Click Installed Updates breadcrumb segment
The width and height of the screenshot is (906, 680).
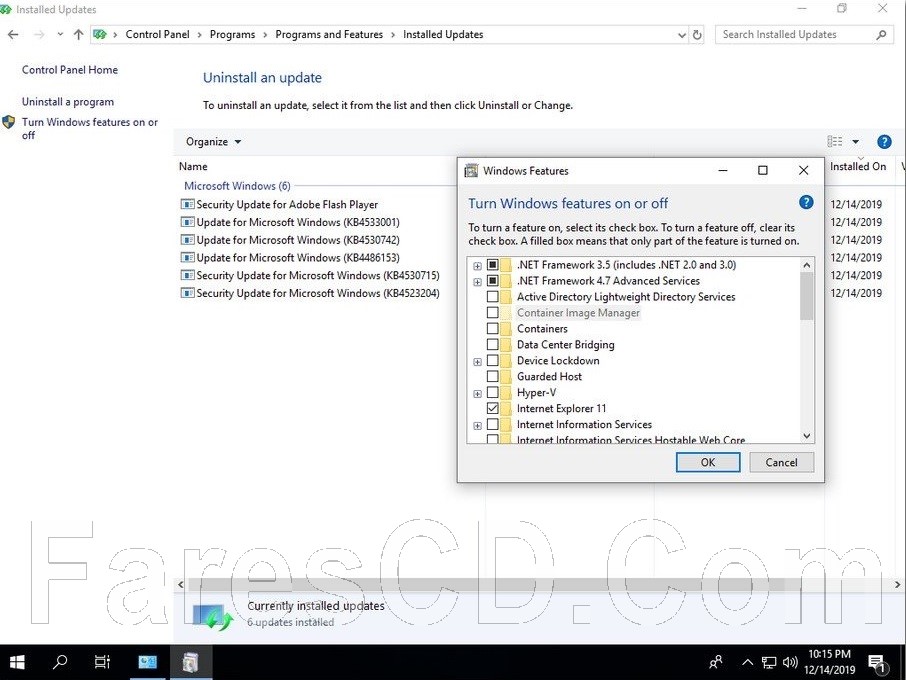coord(443,35)
